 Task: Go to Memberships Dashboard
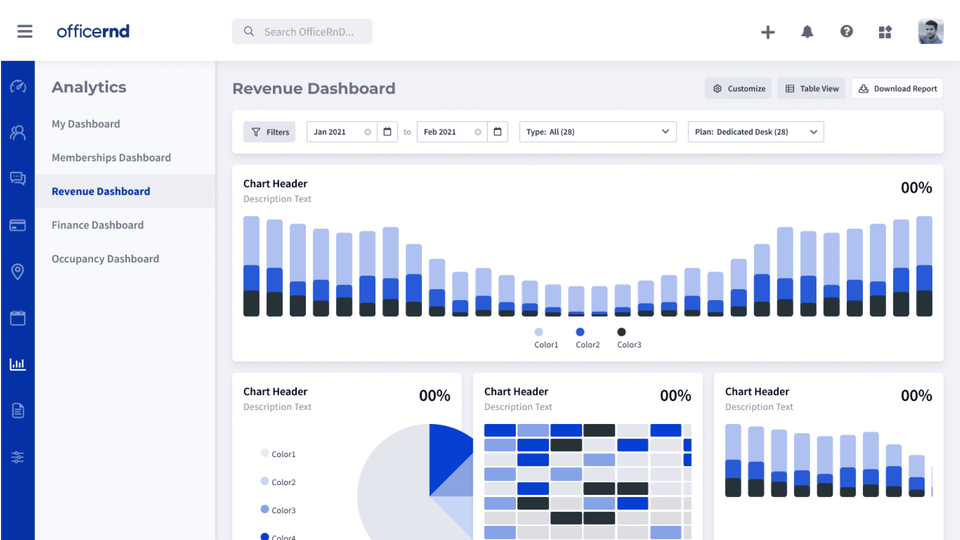111,158
